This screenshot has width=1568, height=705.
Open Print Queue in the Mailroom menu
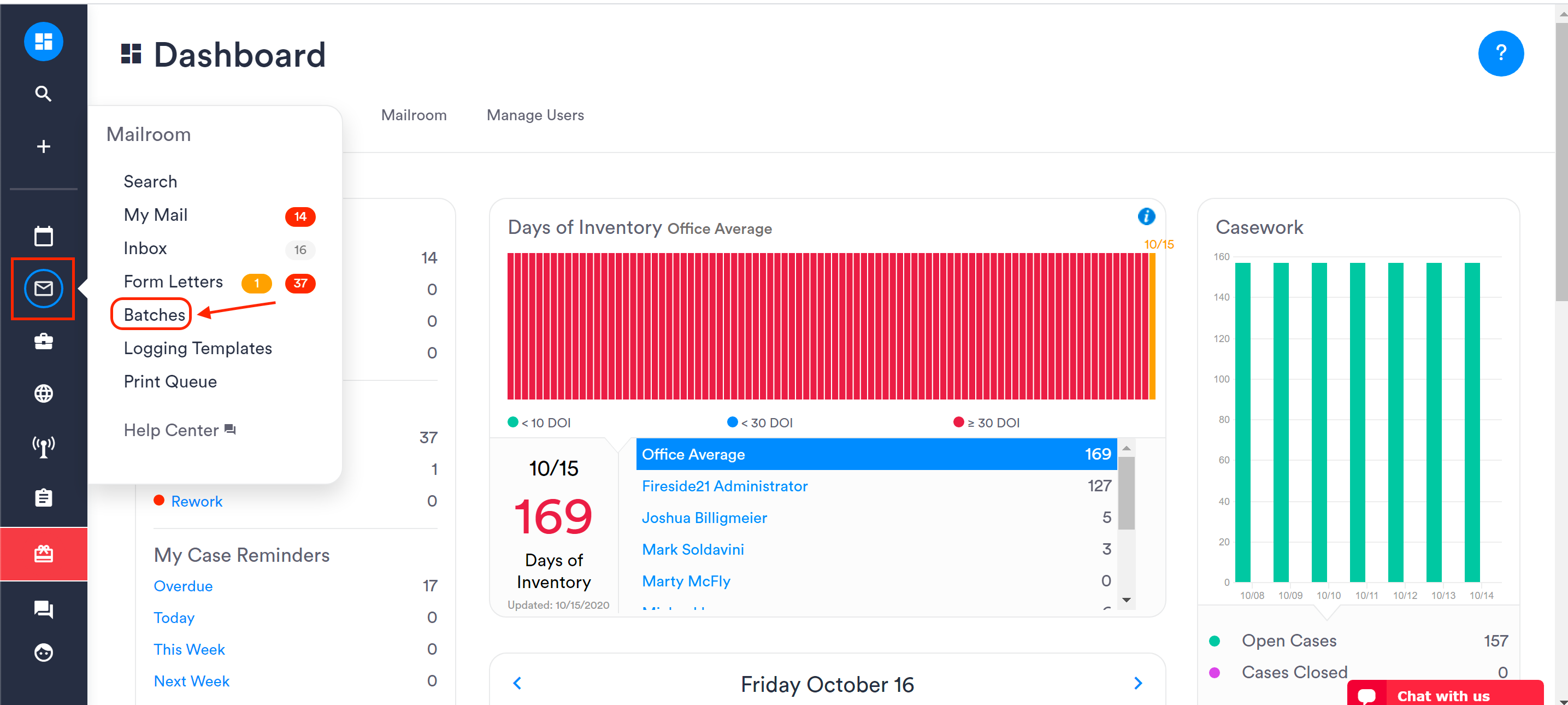[x=170, y=381]
